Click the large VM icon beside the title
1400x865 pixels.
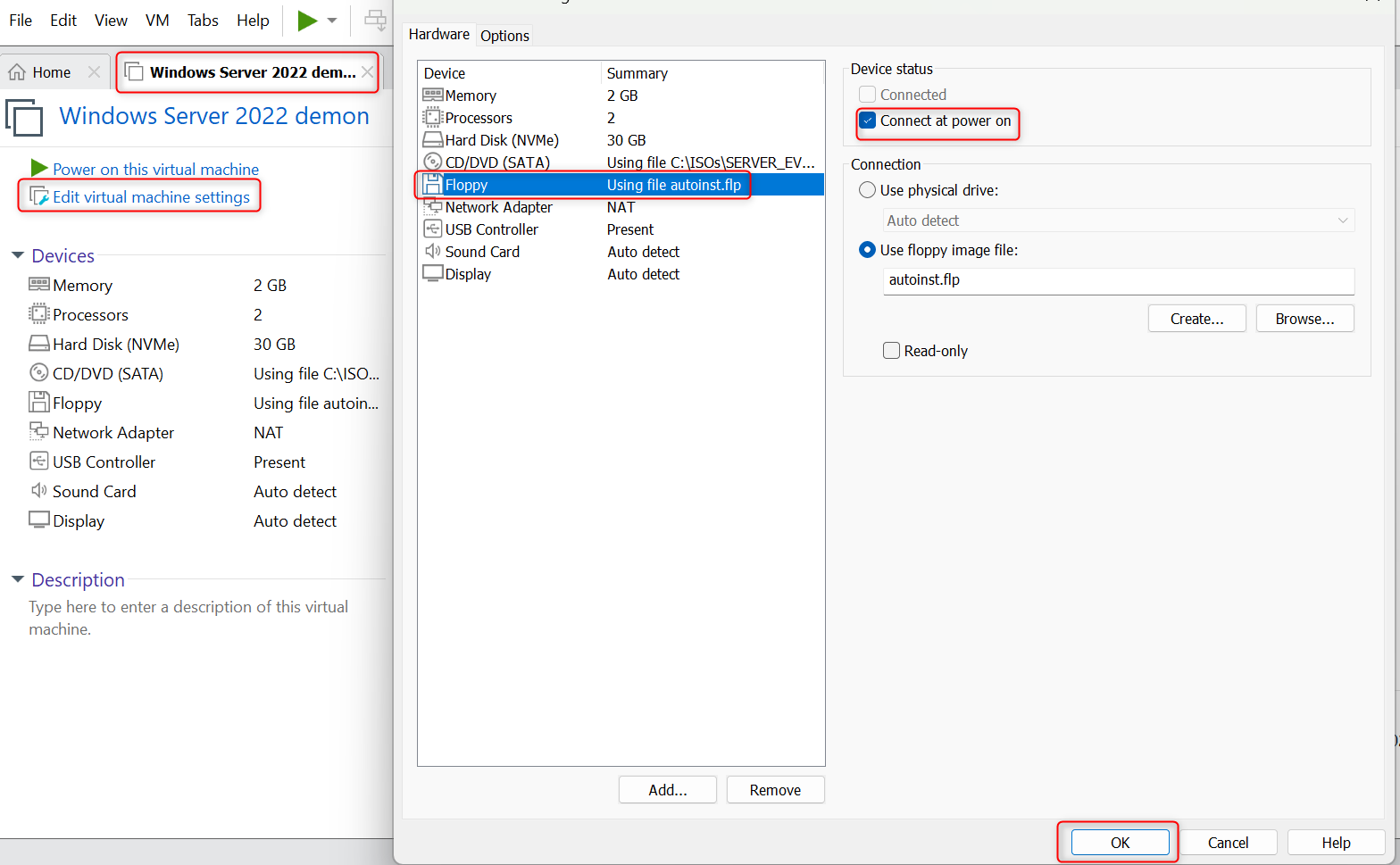coord(24,118)
